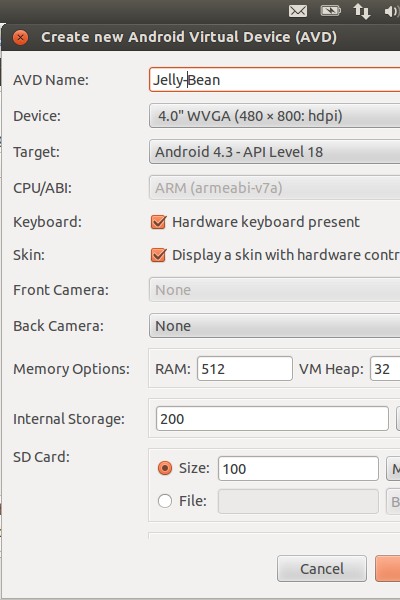This screenshot has height=600, width=400.
Task: Open the Target dropdown Android 4.3
Action: 274,152
